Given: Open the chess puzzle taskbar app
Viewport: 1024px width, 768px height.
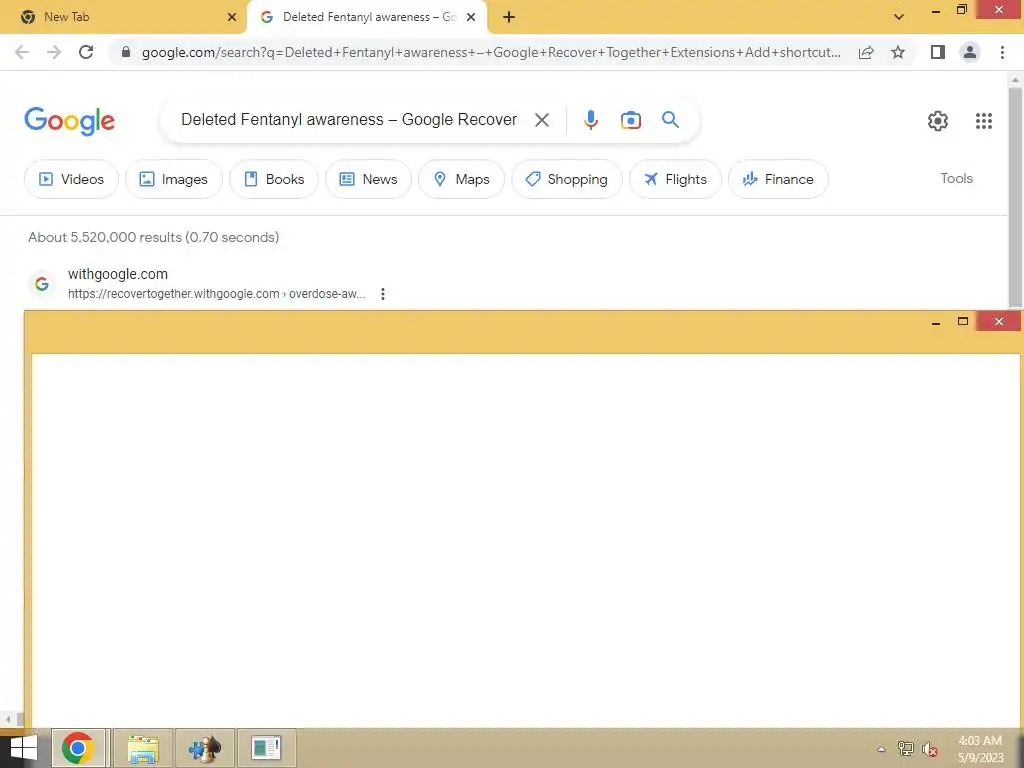Looking at the screenshot, I should click(x=205, y=748).
